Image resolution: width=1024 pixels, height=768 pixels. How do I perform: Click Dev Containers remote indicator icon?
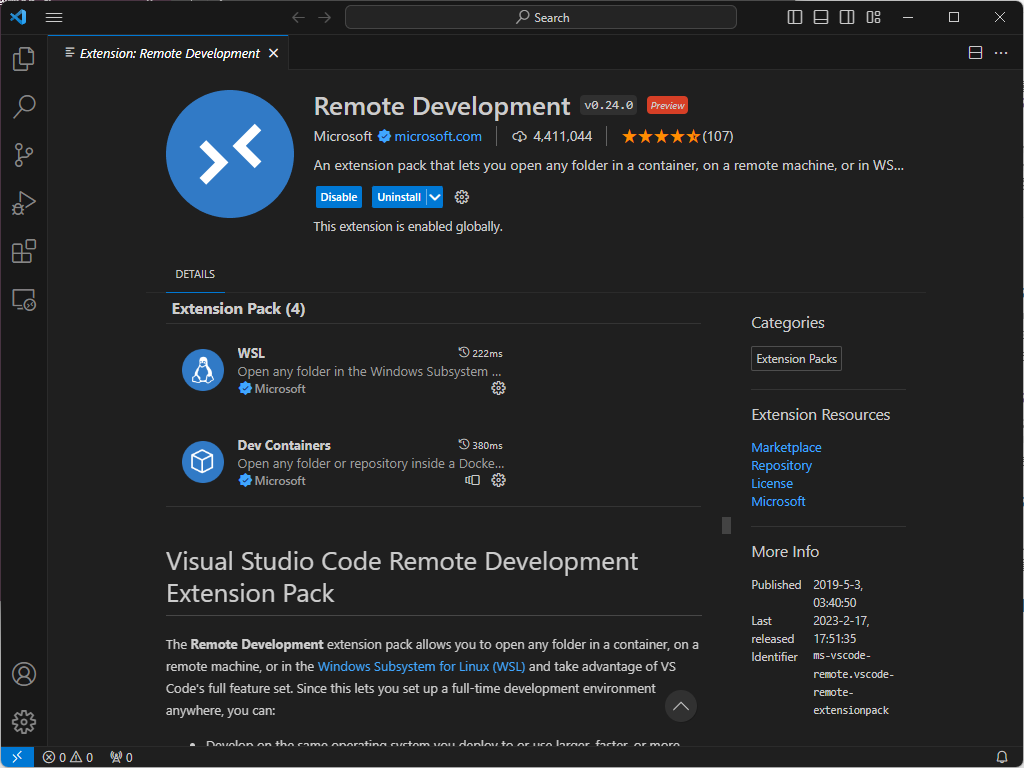click(472, 481)
